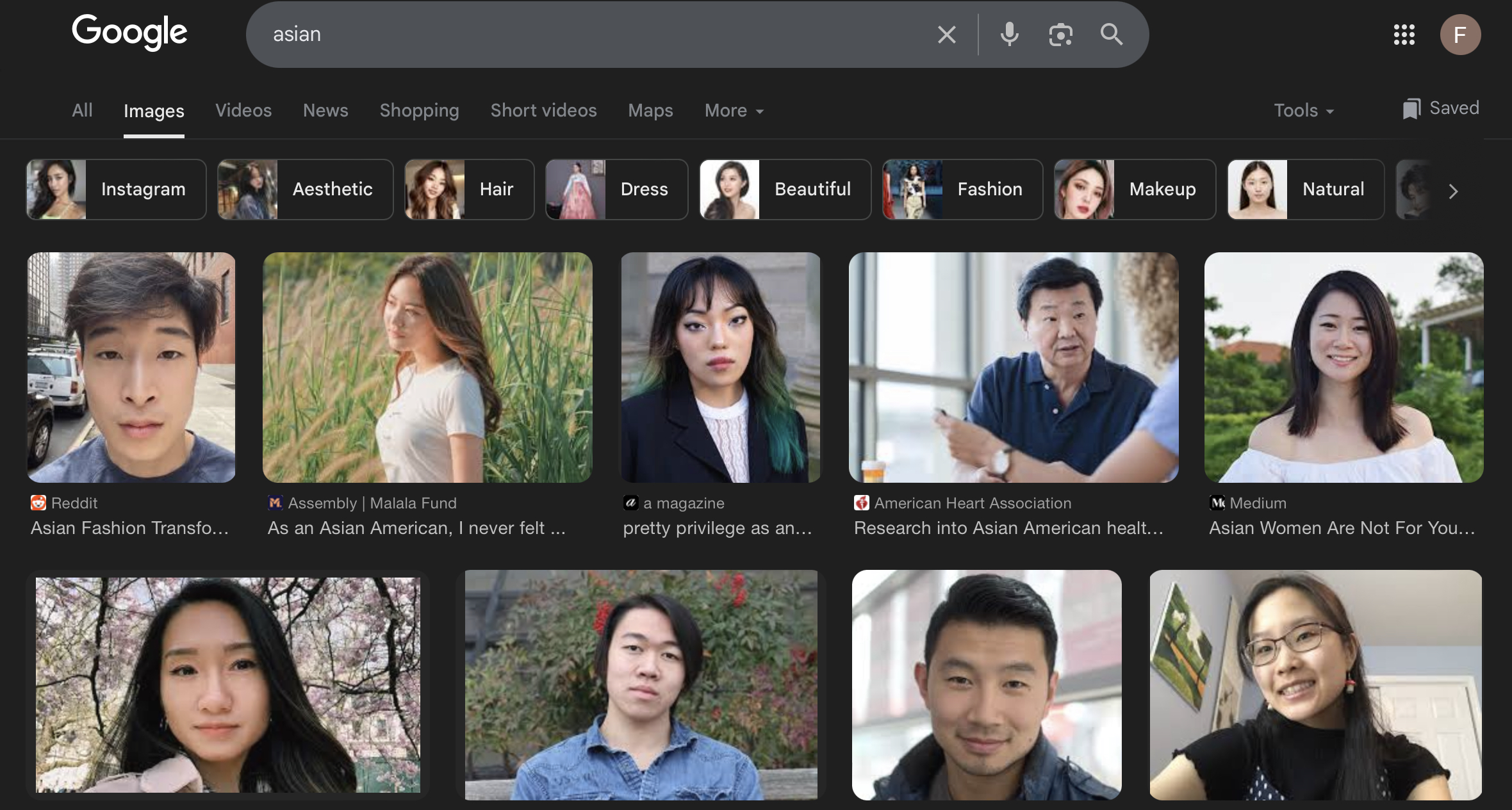Screen dimensions: 1512x810
Task: Click the Medium source label
Action: click(x=1258, y=503)
